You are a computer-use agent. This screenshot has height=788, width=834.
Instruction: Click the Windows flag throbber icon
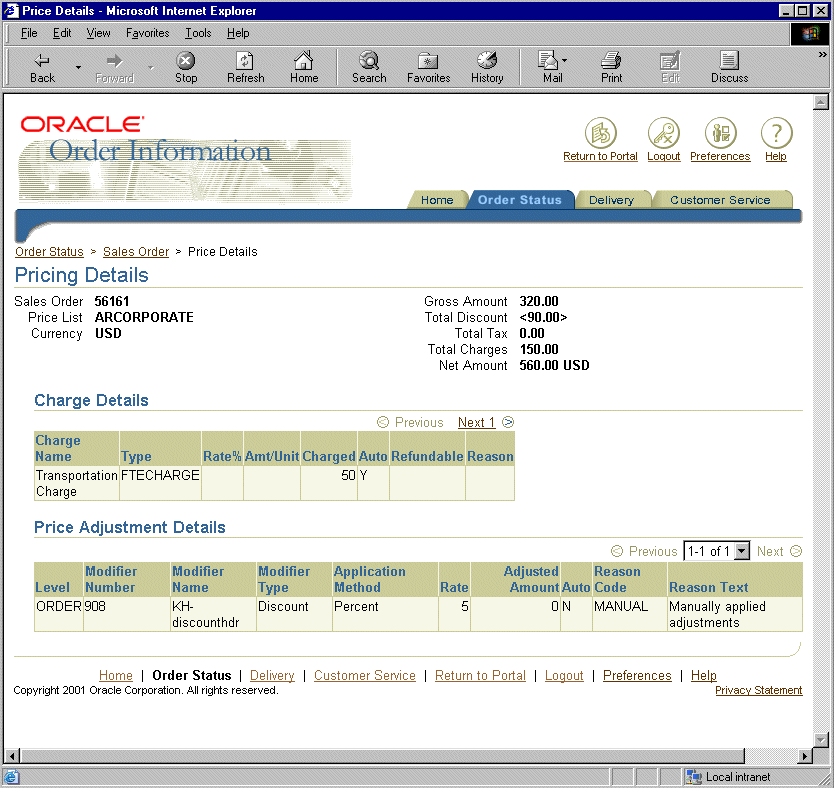[x=810, y=34]
